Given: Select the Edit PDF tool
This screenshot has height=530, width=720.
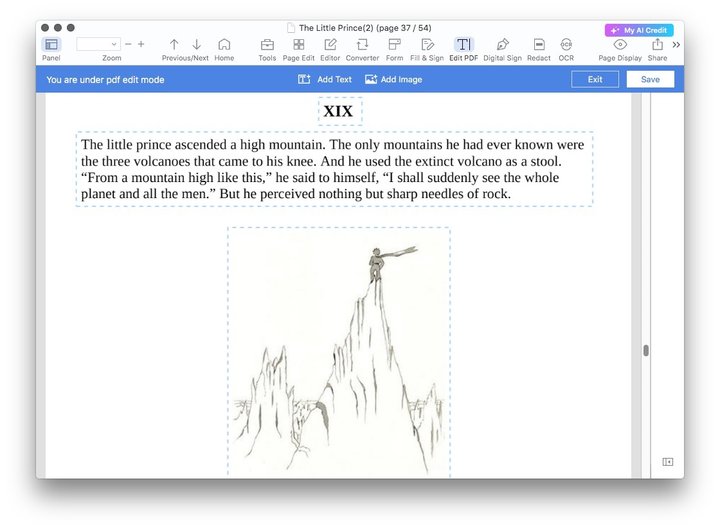Looking at the screenshot, I should pyautogui.click(x=463, y=45).
